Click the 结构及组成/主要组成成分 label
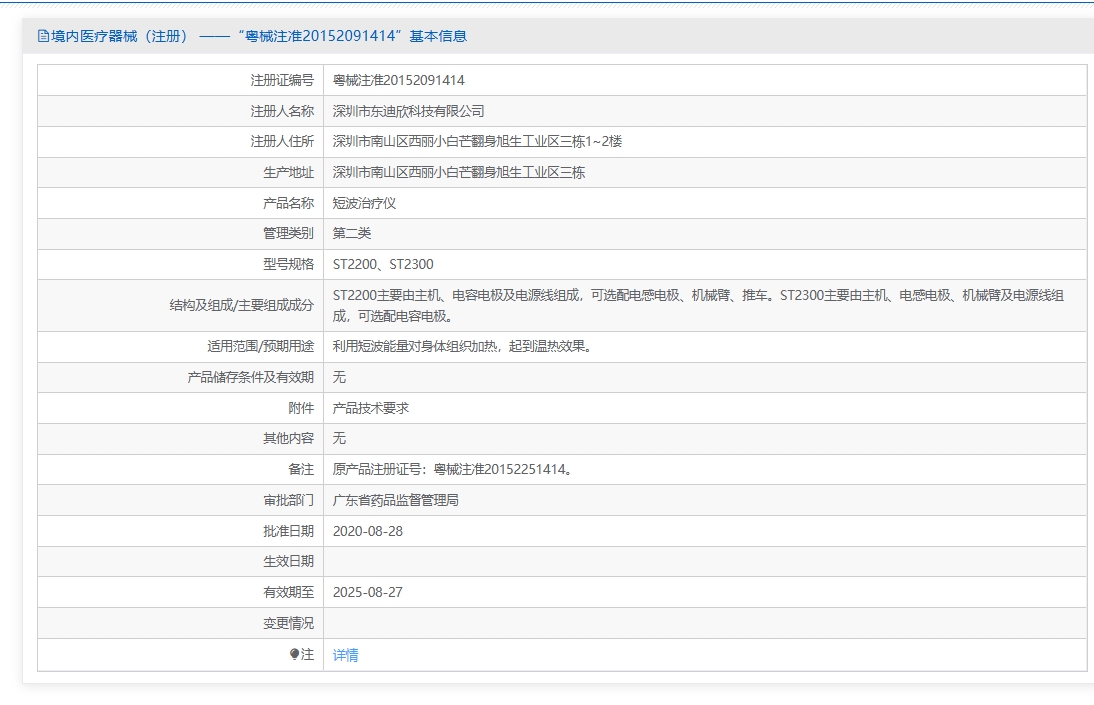 tap(241, 305)
